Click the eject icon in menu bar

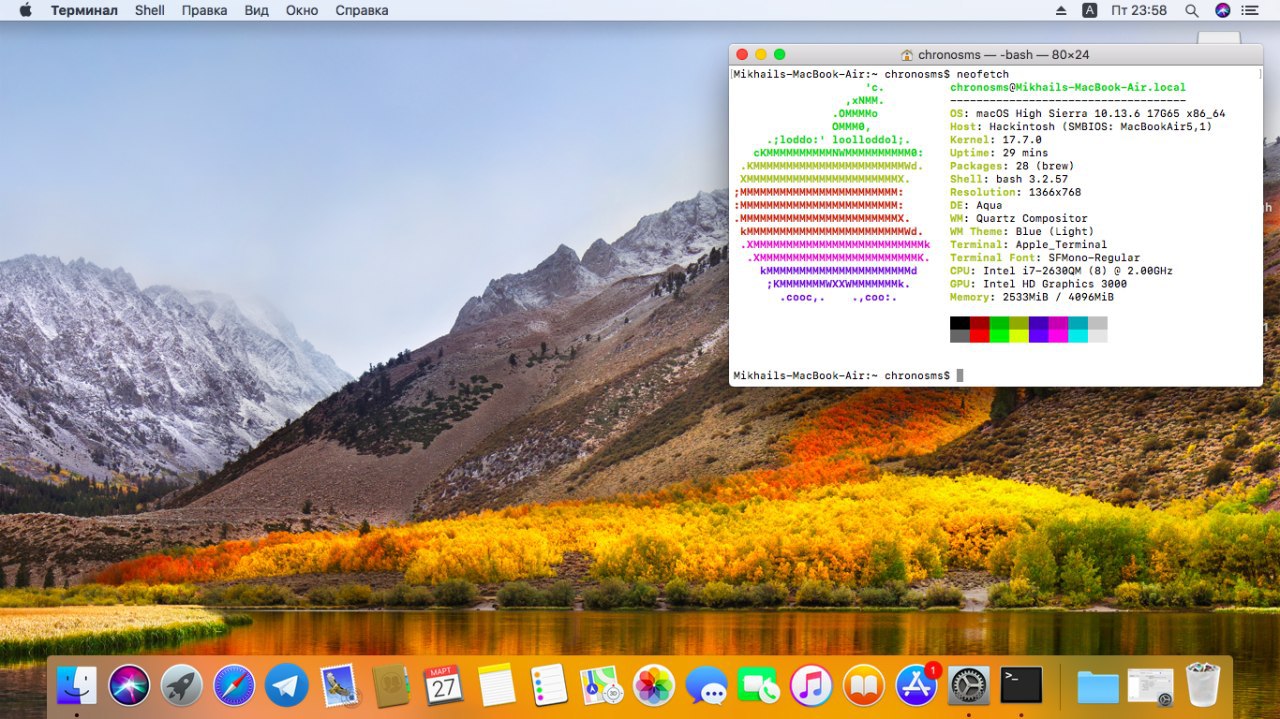1061,10
